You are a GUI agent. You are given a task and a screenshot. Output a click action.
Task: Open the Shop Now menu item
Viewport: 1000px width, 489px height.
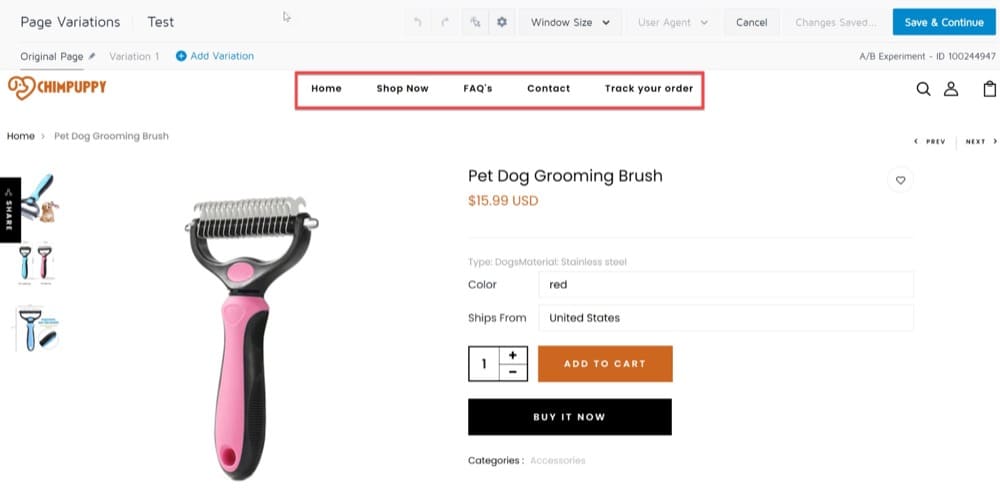[402, 89]
